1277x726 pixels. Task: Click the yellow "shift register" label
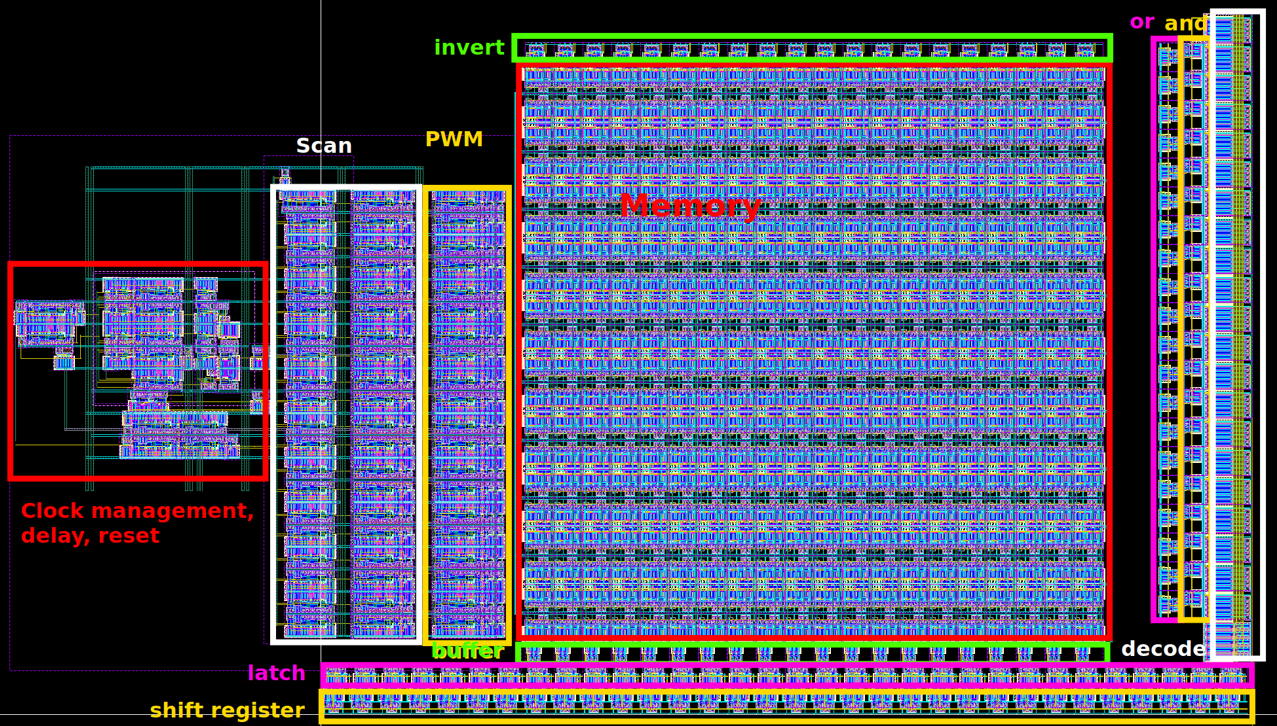pyautogui.click(x=227, y=711)
